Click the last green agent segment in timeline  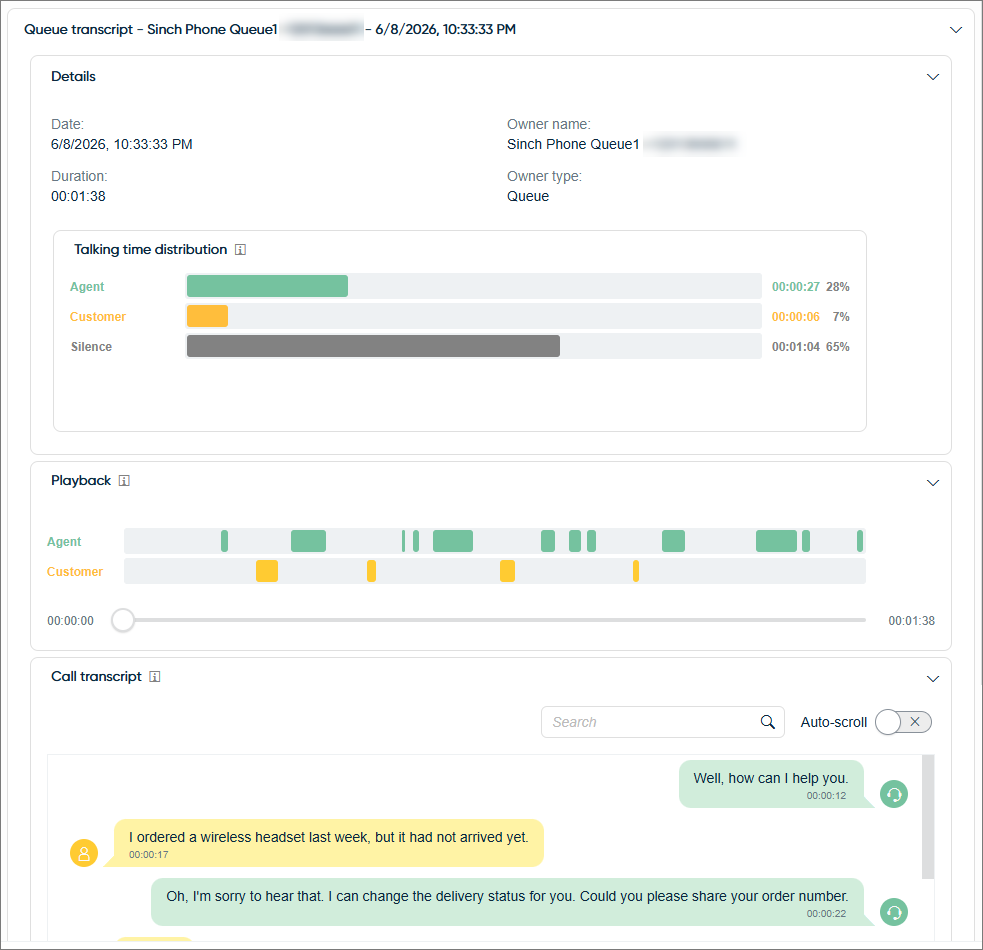[860, 541]
